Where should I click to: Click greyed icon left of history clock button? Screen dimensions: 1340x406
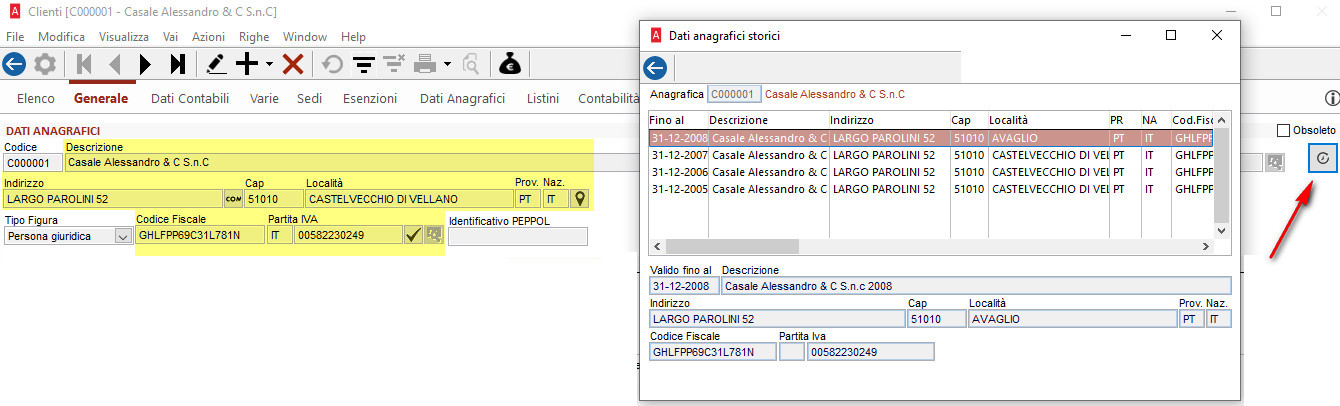[1275, 162]
